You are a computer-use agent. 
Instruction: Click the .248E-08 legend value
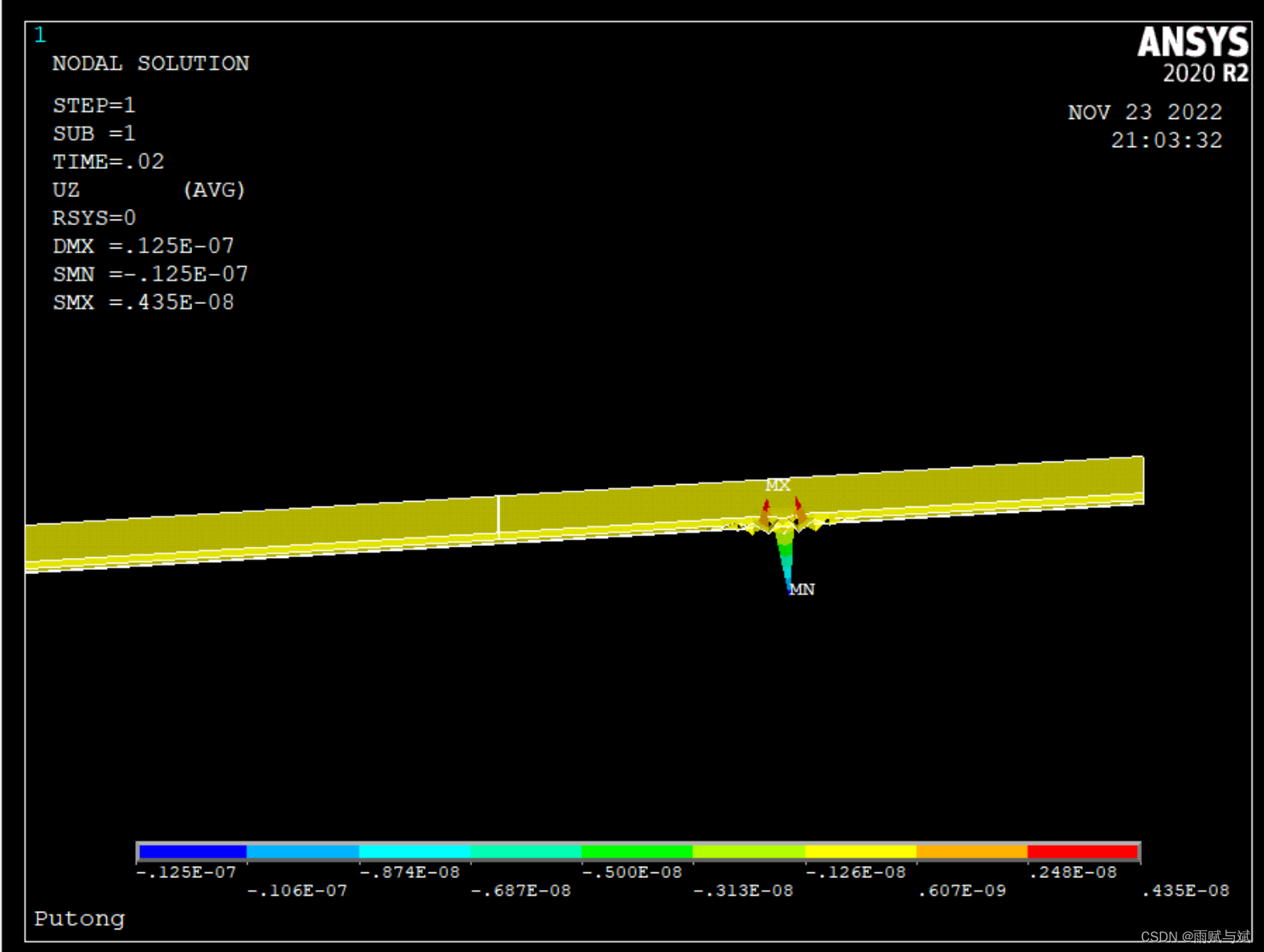1073,872
